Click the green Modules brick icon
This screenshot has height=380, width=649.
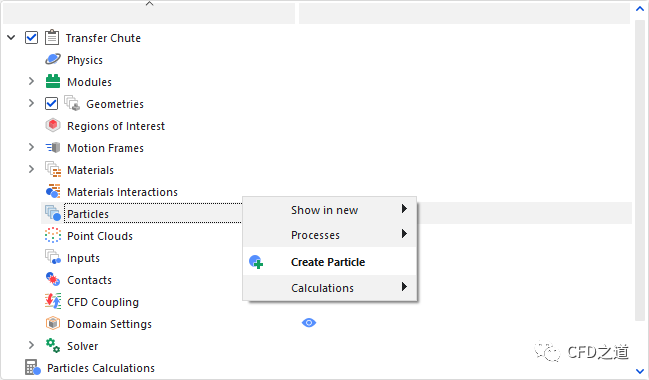point(53,81)
